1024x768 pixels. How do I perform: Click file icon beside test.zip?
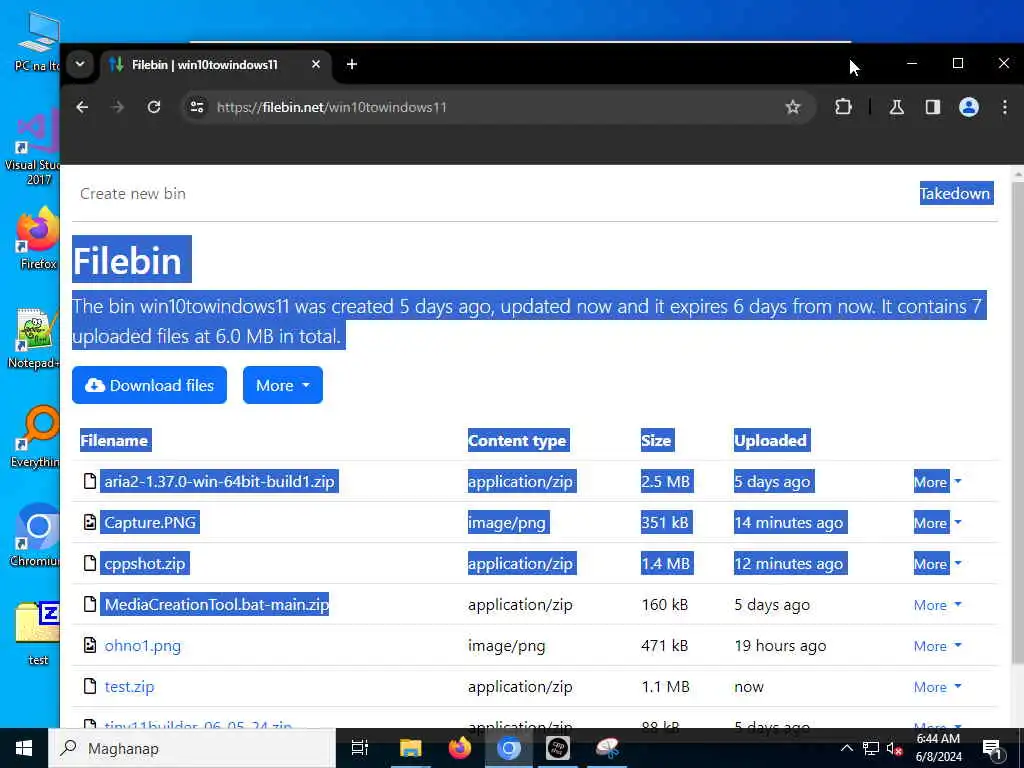coord(90,686)
